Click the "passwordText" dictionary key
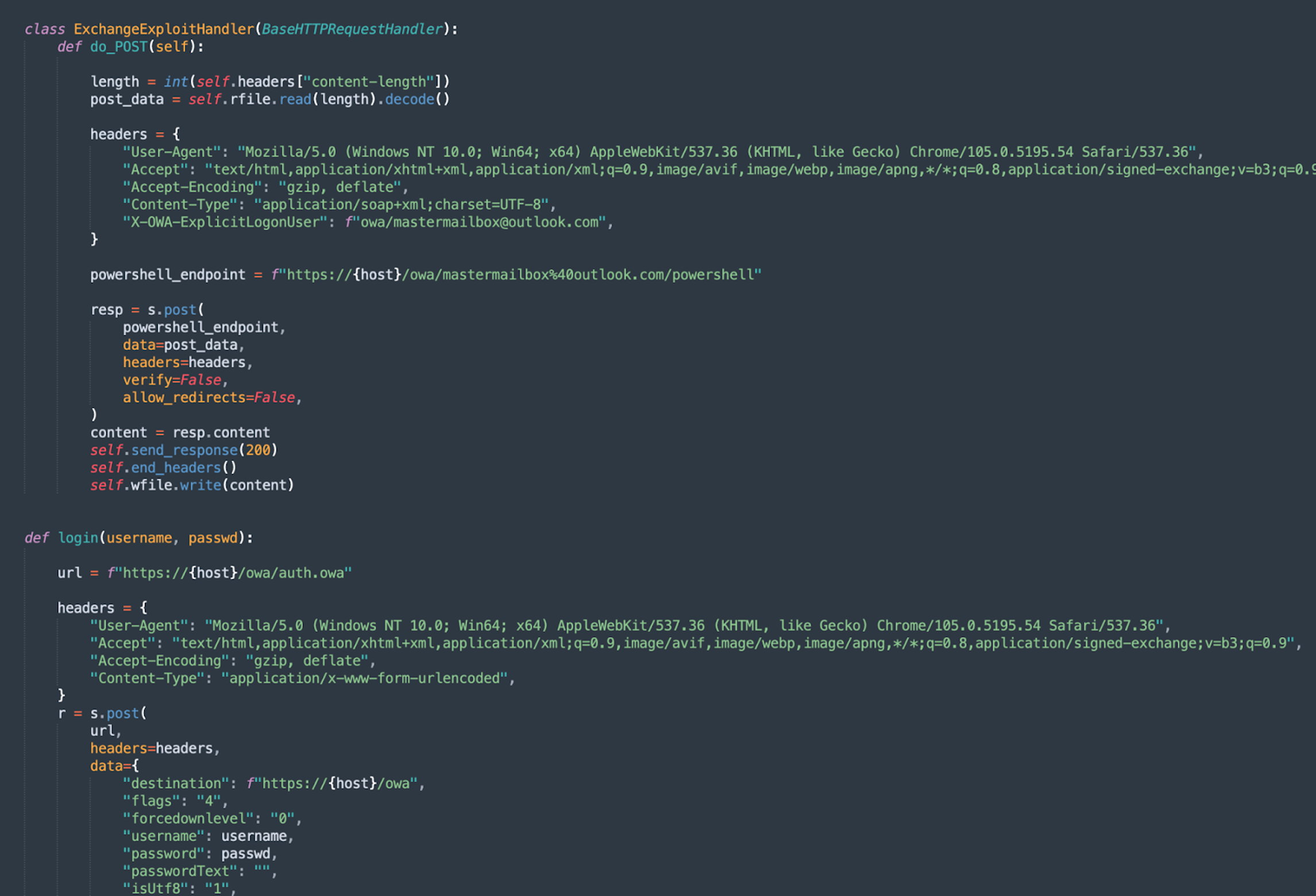This screenshot has height=896, width=1316. [x=180, y=871]
